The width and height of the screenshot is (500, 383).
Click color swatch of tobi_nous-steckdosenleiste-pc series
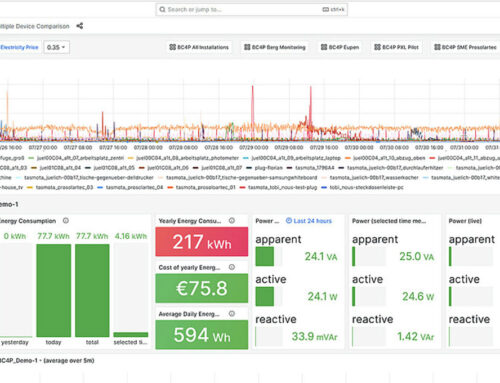pyautogui.click(x=323, y=187)
